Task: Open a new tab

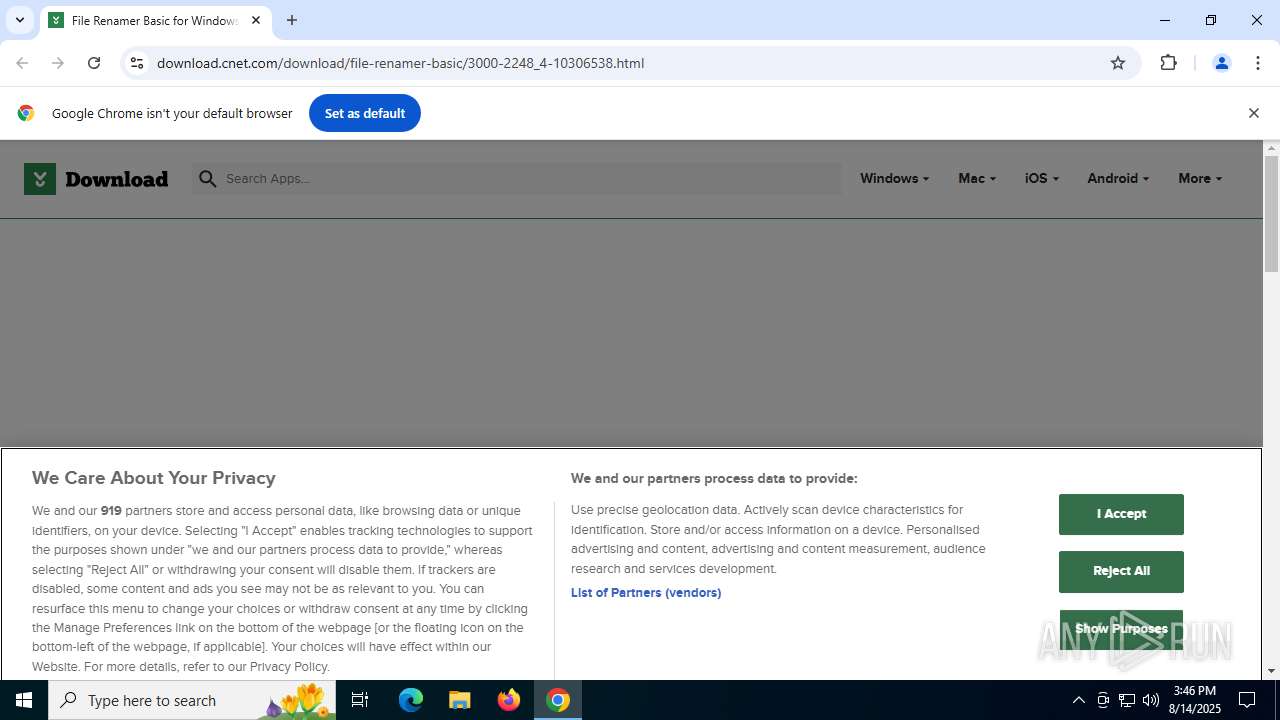Action: point(292,20)
